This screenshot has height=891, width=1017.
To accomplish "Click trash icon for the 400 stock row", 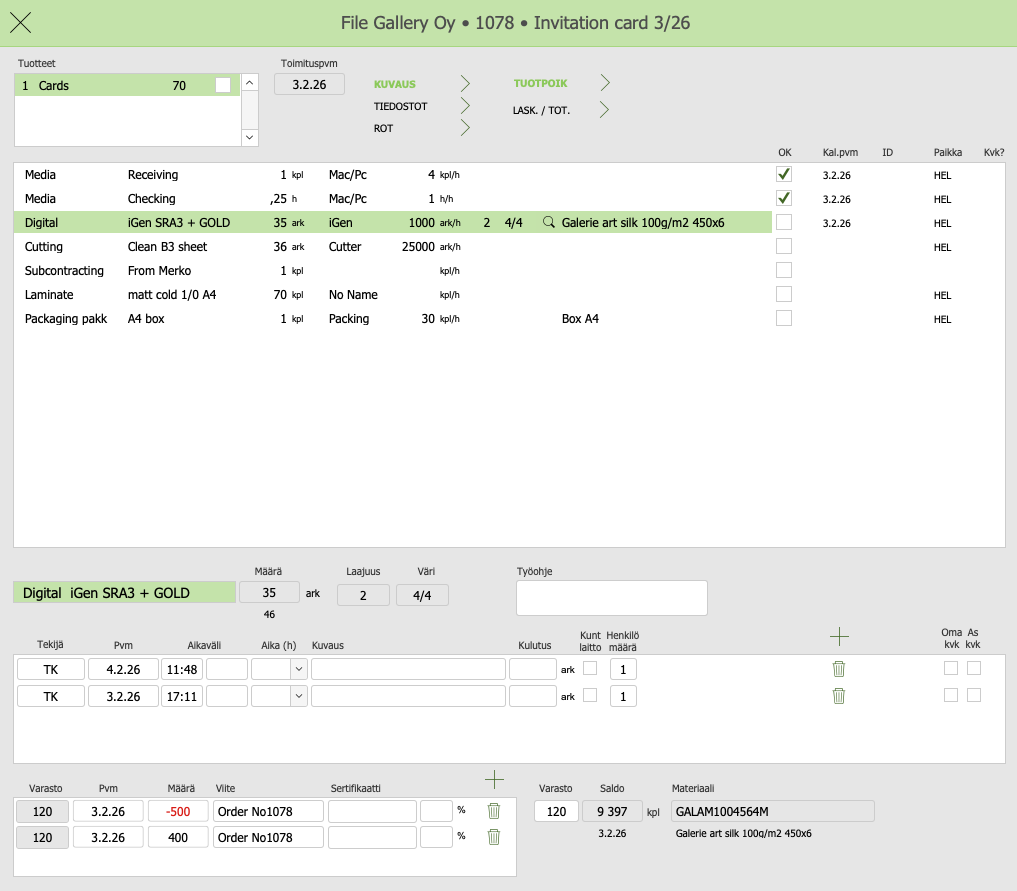I will point(493,837).
